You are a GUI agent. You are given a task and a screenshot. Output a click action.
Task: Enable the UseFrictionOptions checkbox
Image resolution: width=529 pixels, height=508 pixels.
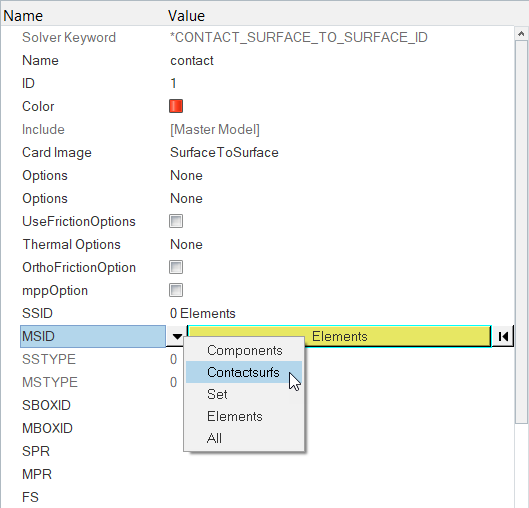pos(176,221)
